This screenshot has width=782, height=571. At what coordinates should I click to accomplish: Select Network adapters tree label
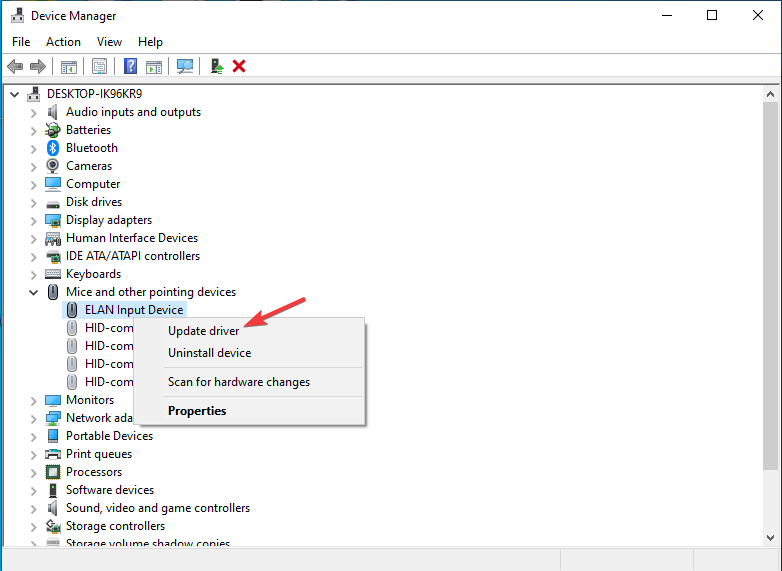99,418
